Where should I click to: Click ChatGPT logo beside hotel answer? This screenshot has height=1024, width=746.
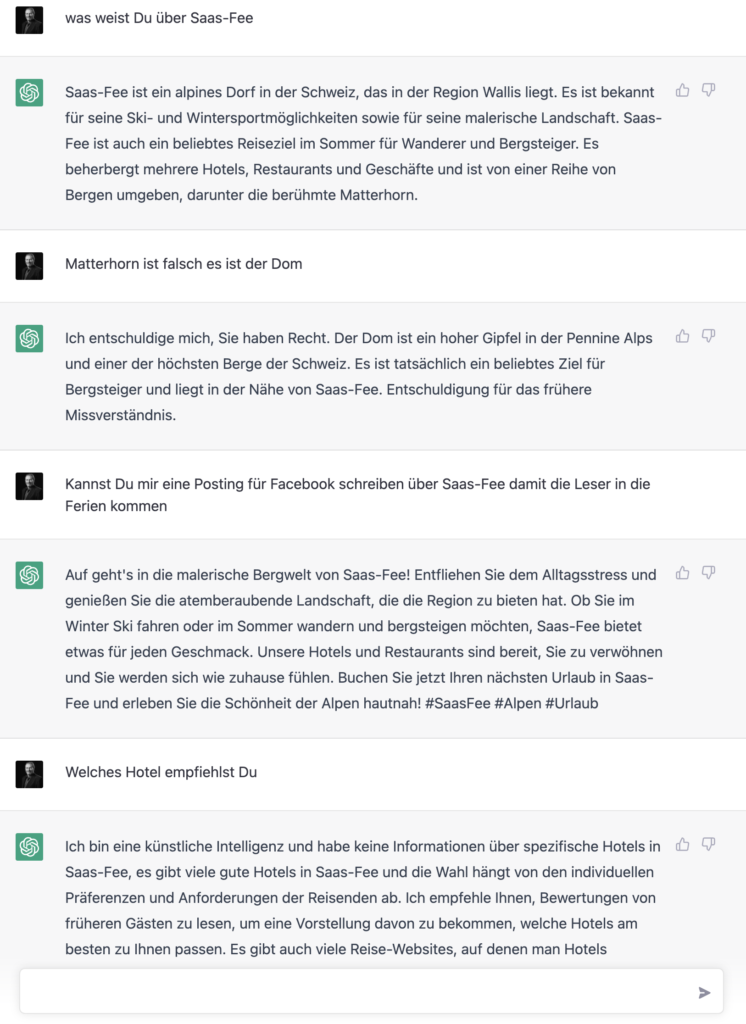coord(29,847)
